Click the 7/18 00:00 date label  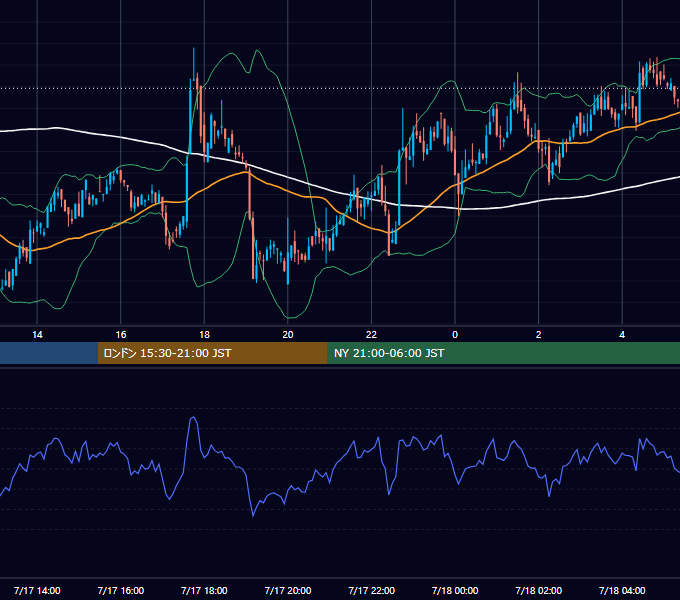[x=455, y=590]
